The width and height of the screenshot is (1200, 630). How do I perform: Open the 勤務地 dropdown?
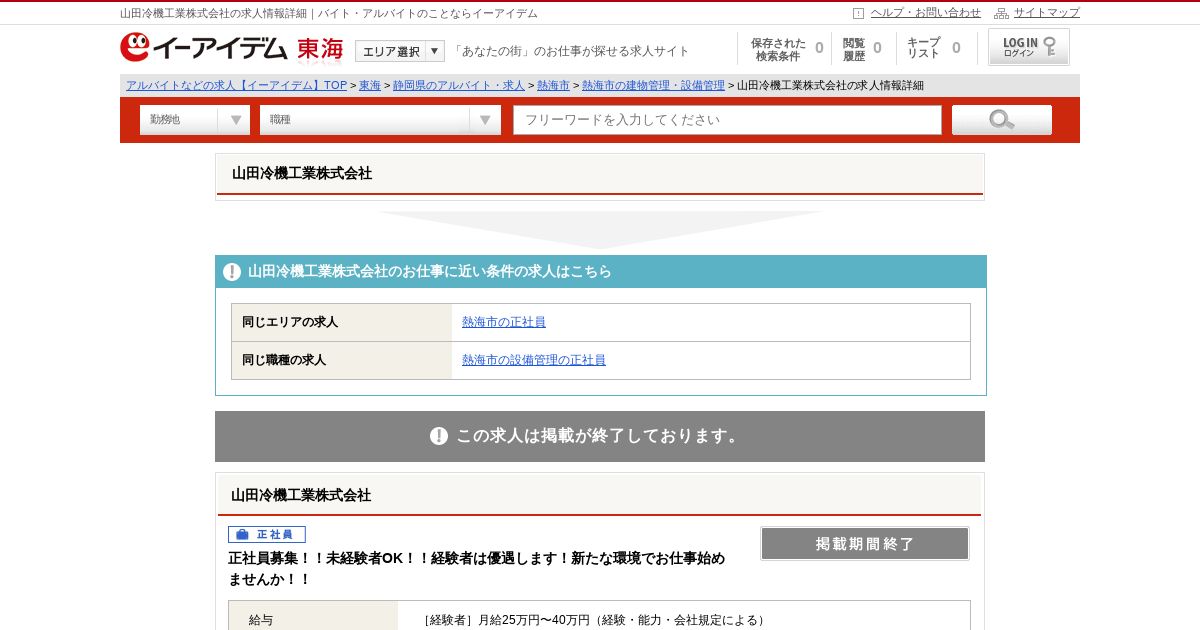[x=195, y=120]
